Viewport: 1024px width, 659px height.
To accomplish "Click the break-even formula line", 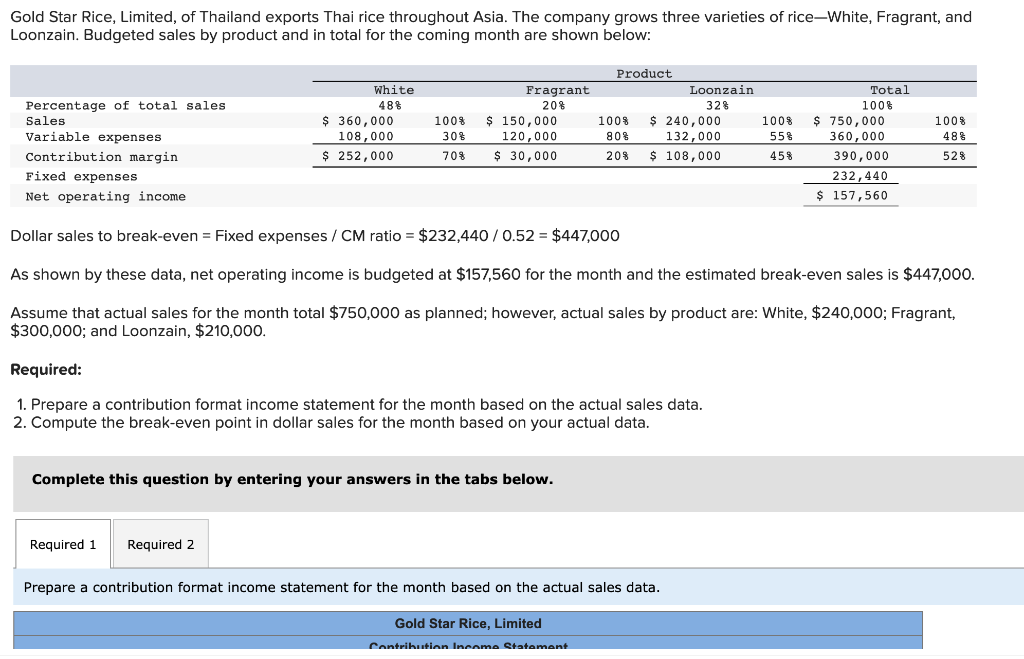I will [315, 236].
